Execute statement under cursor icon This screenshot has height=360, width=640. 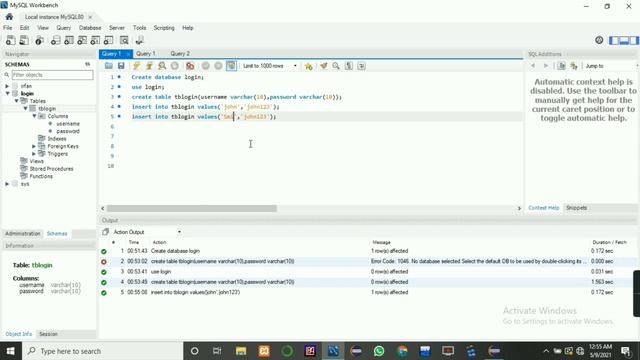point(149,66)
